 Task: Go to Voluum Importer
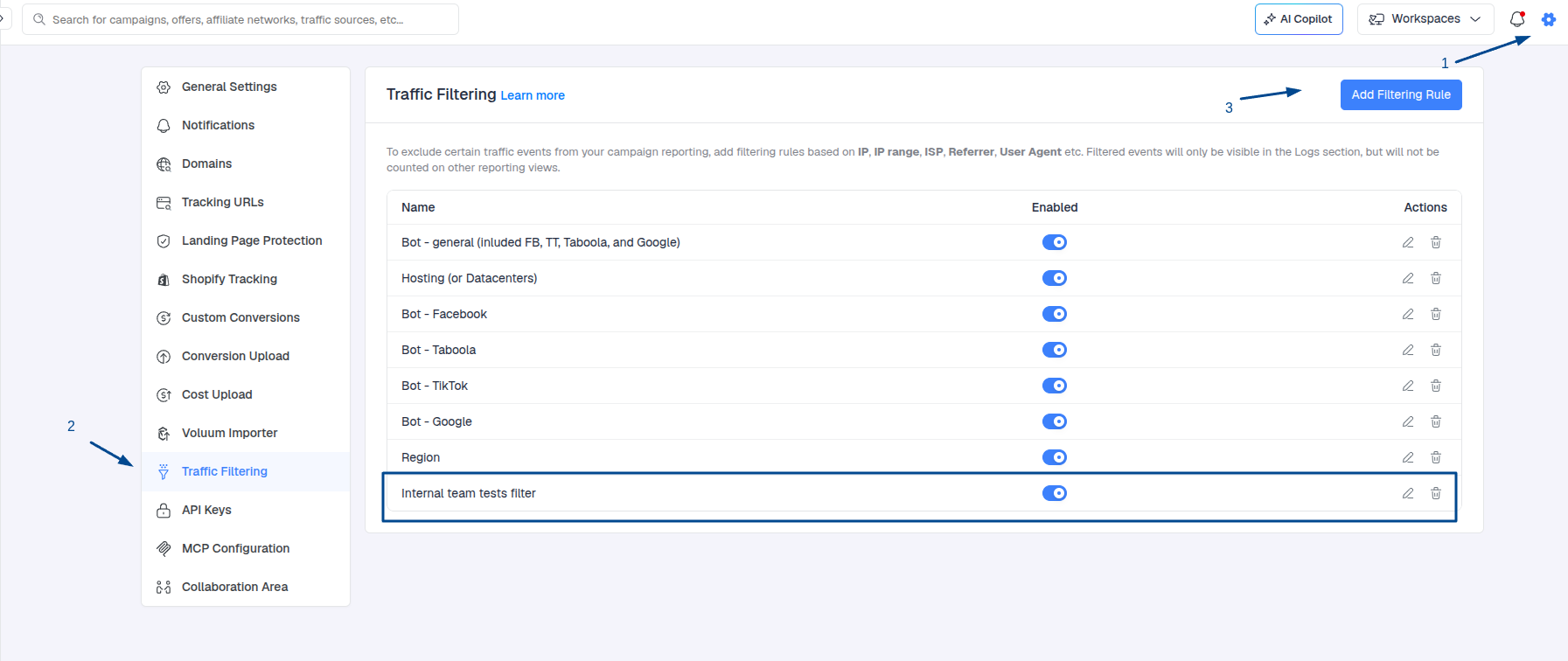[246, 433]
